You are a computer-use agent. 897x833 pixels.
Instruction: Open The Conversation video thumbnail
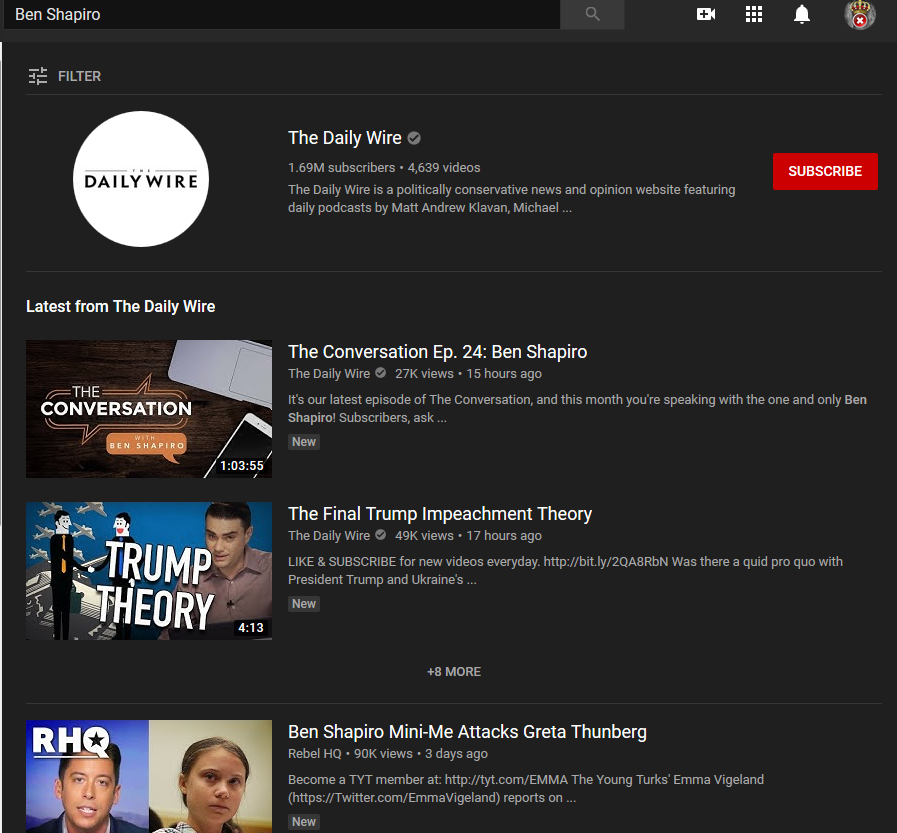point(149,409)
